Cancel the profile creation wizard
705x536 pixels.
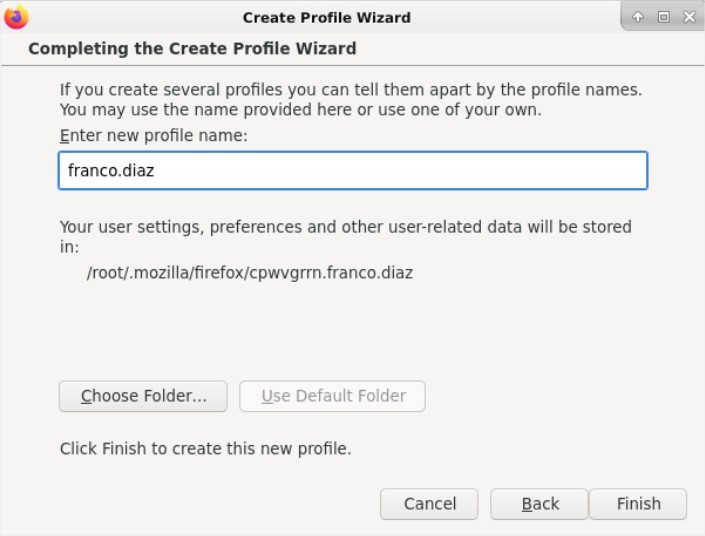point(429,504)
